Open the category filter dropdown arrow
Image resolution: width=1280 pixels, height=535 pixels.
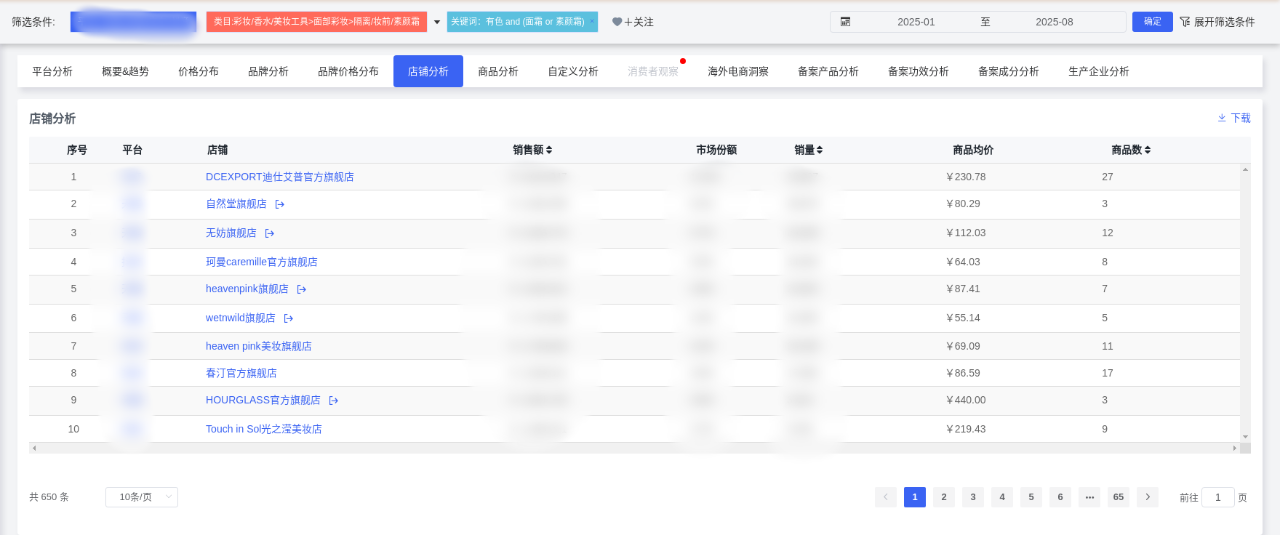tap(436, 22)
